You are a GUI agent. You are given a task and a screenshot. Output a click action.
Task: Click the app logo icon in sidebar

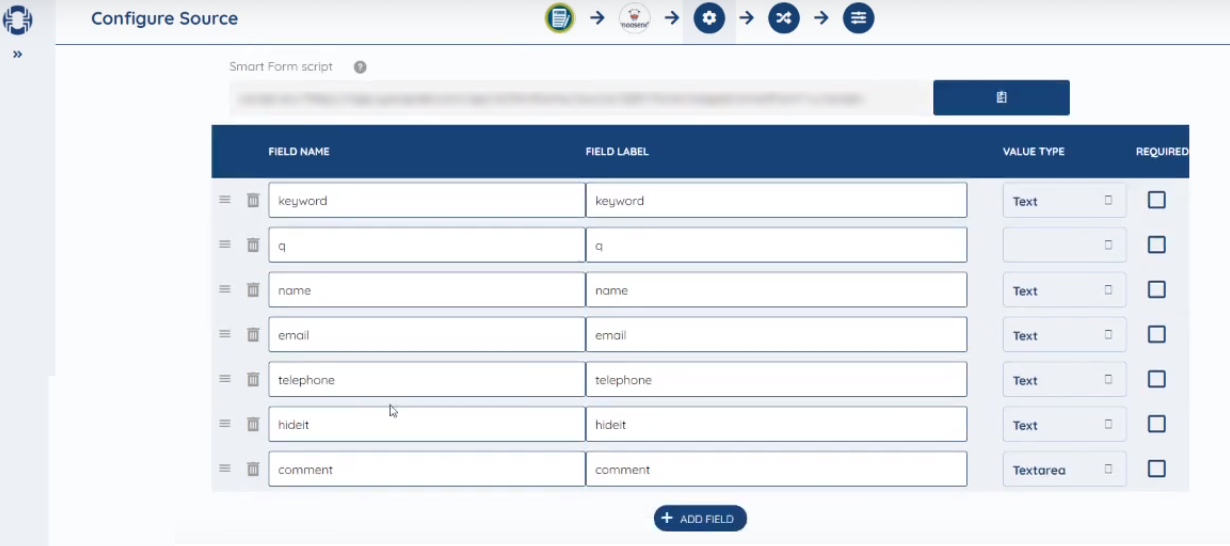(18, 19)
